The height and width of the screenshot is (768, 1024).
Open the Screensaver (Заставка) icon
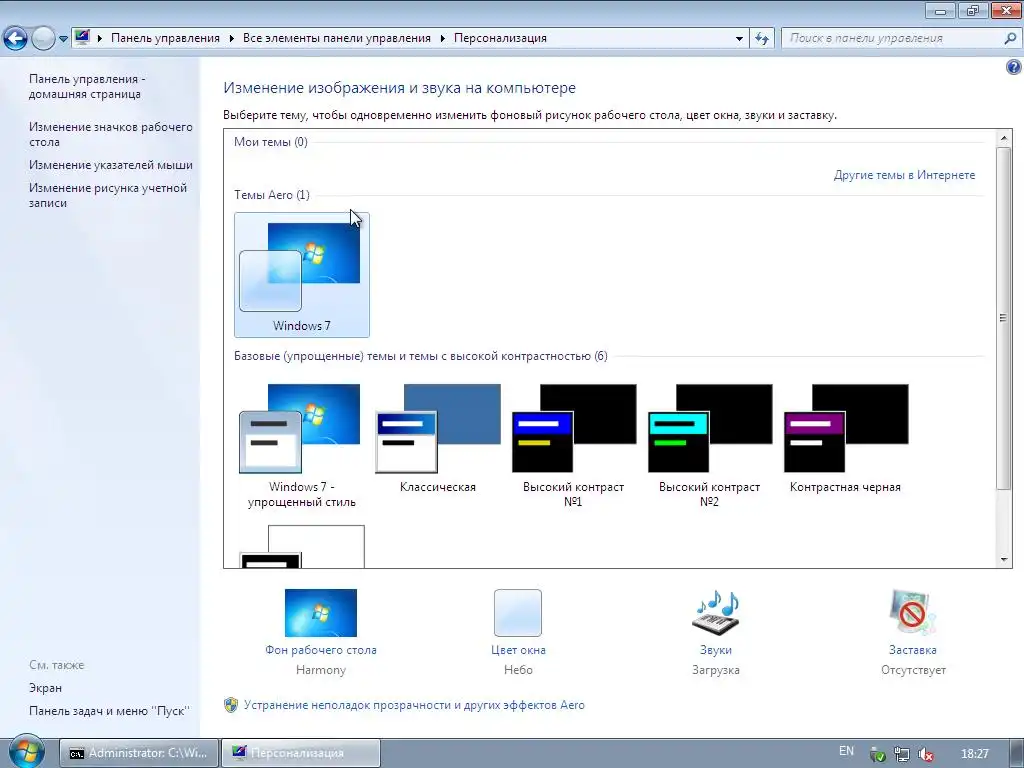tap(912, 613)
